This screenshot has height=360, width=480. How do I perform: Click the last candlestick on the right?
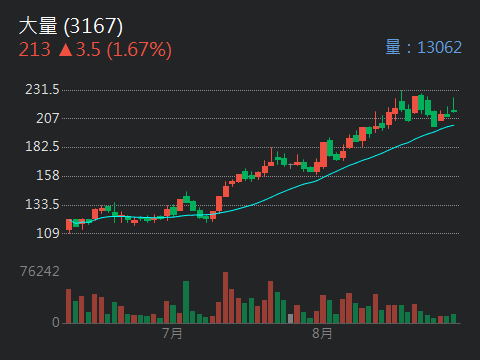pyautogui.click(x=453, y=105)
